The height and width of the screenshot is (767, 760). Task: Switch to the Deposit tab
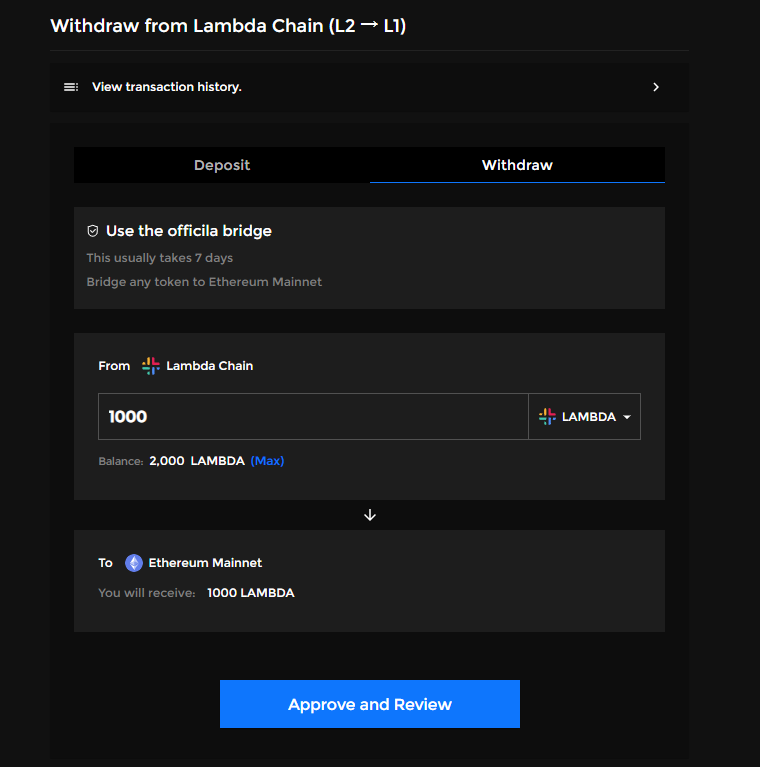point(222,165)
